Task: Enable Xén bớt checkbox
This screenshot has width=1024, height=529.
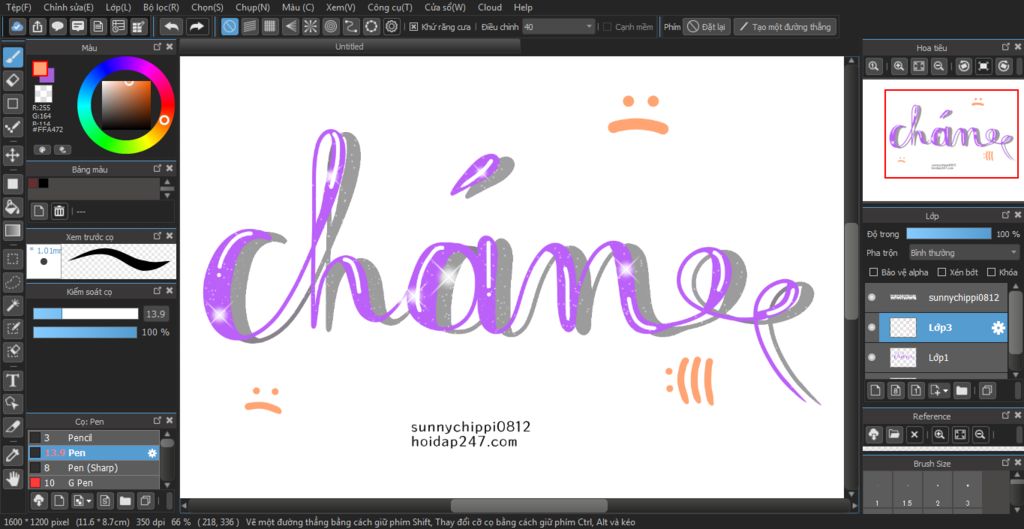Action: click(942, 272)
